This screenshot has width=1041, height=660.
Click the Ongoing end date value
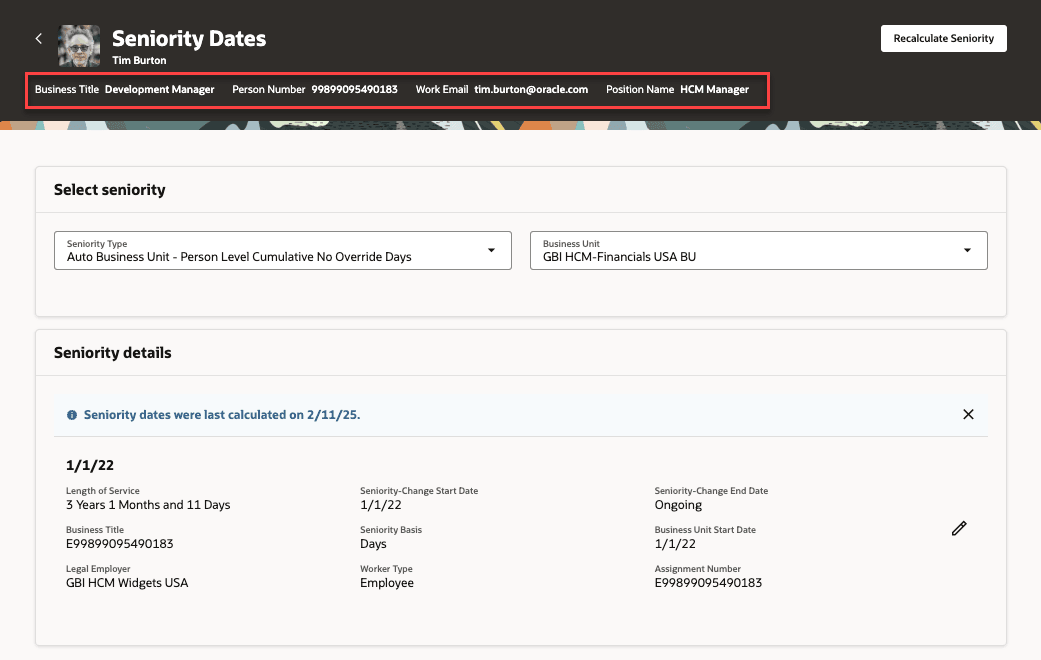(x=678, y=505)
